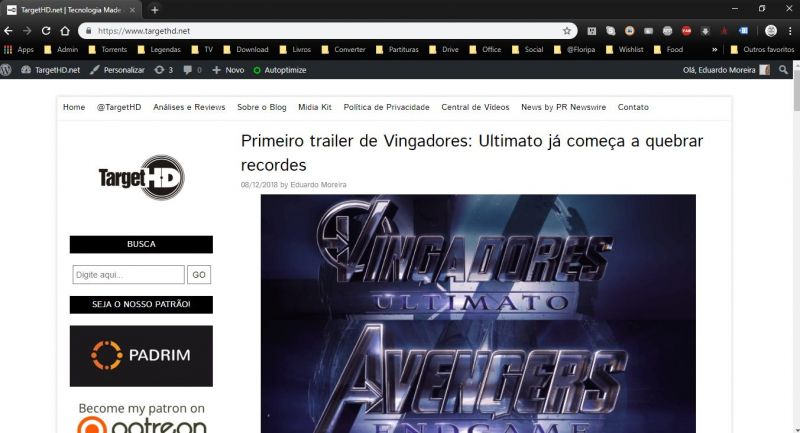This screenshot has height=433, width=800.
Task: Click the TargetHD site logo
Action: (x=141, y=177)
